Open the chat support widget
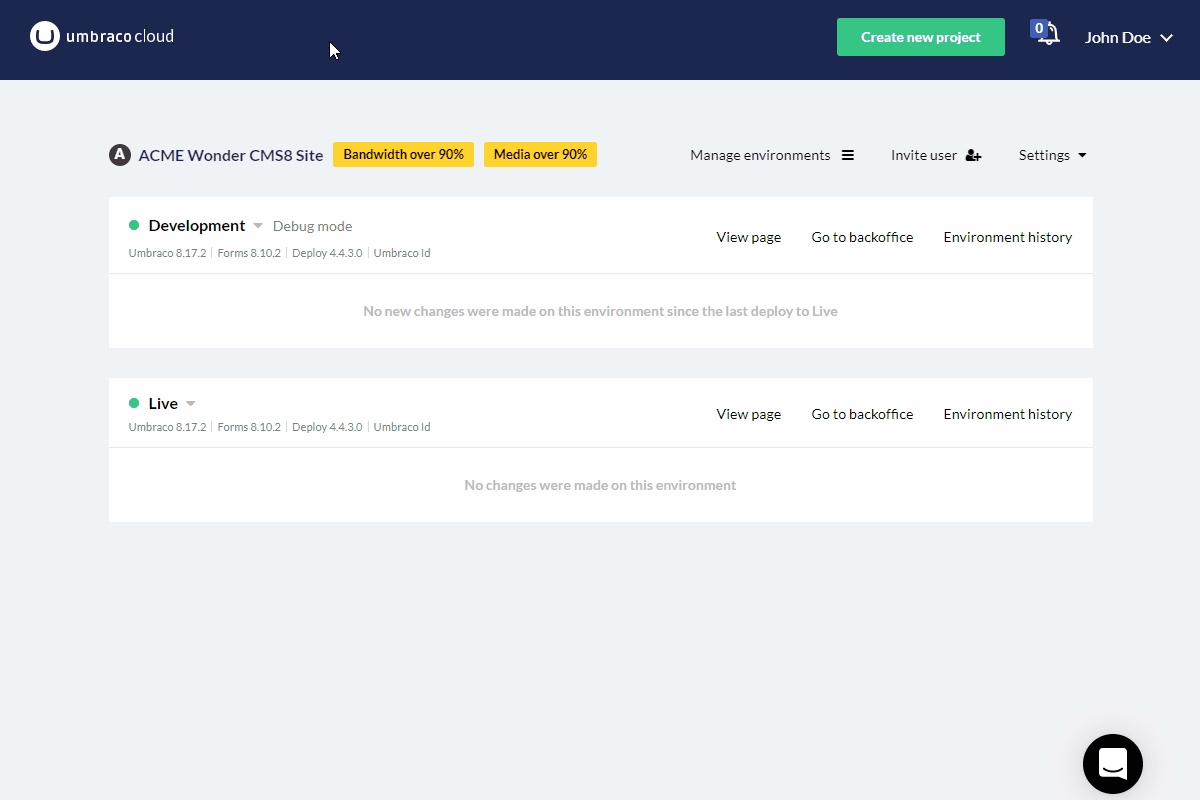Screen dimensions: 1200x800 [1112, 764]
